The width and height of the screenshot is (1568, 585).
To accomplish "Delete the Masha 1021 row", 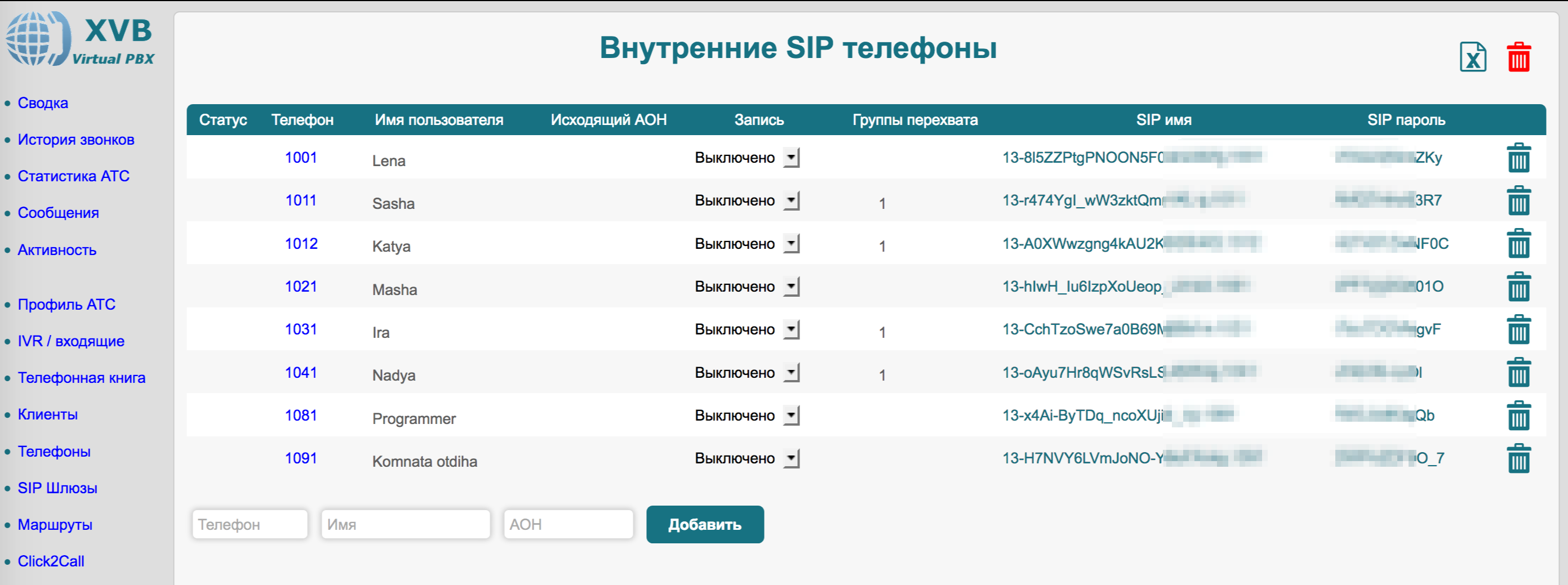I will click(x=1518, y=287).
